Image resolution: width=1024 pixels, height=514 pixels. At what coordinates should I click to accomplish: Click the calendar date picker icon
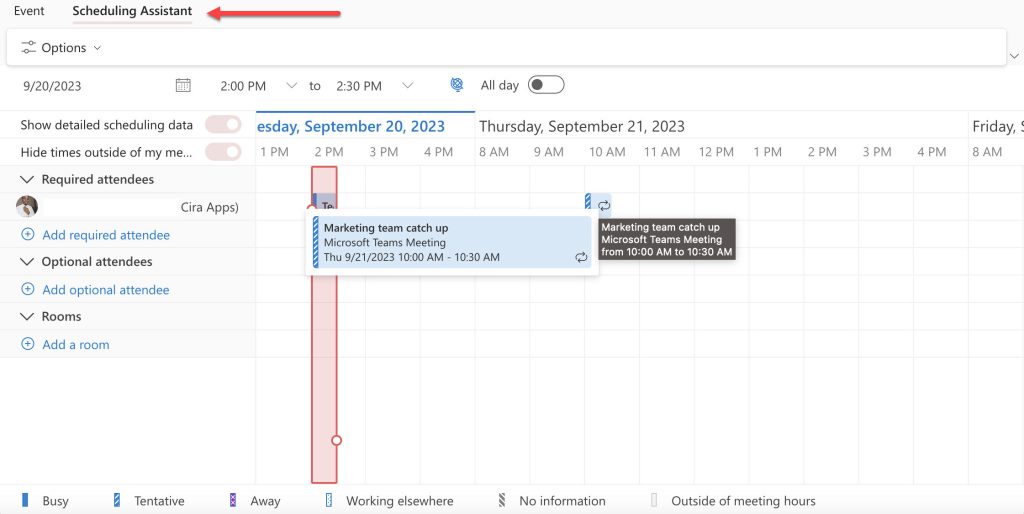(183, 86)
